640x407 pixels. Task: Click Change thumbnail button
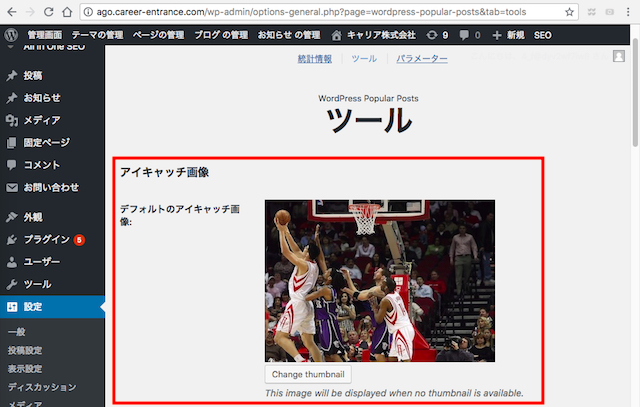pyautogui.click(x=308, y=374)
